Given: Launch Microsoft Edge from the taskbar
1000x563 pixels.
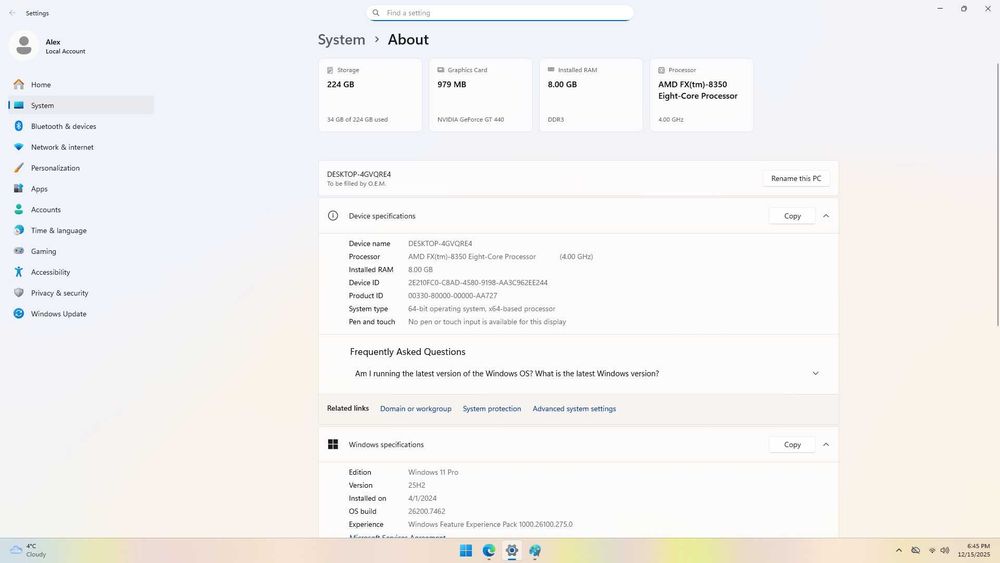Looking at the screenshot, I should pyautogui.click(x=489, y=550).
